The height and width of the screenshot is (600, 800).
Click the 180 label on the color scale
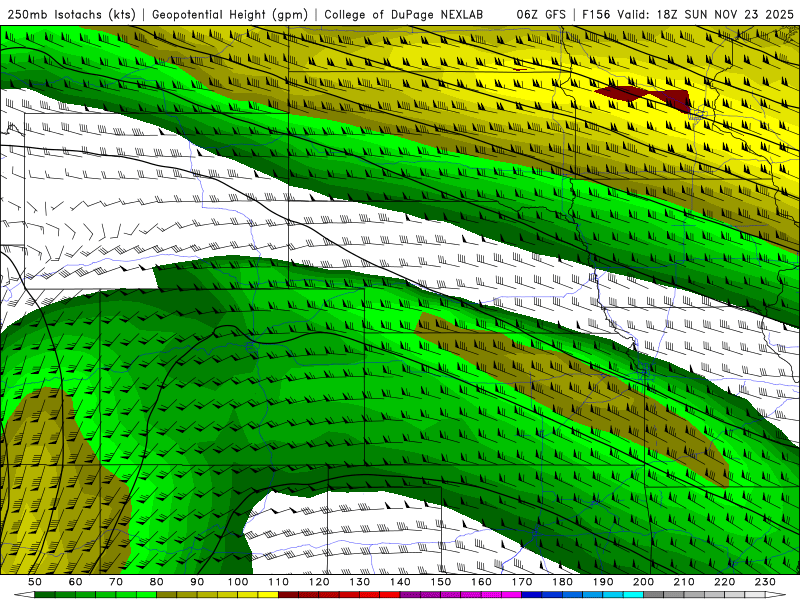tap(562, 582)
